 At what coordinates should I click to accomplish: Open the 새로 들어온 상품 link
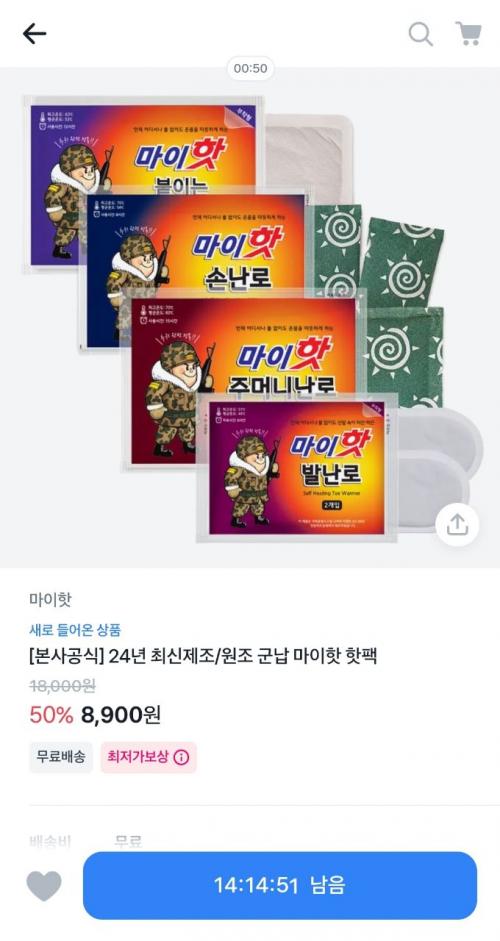tap(75, 630)
